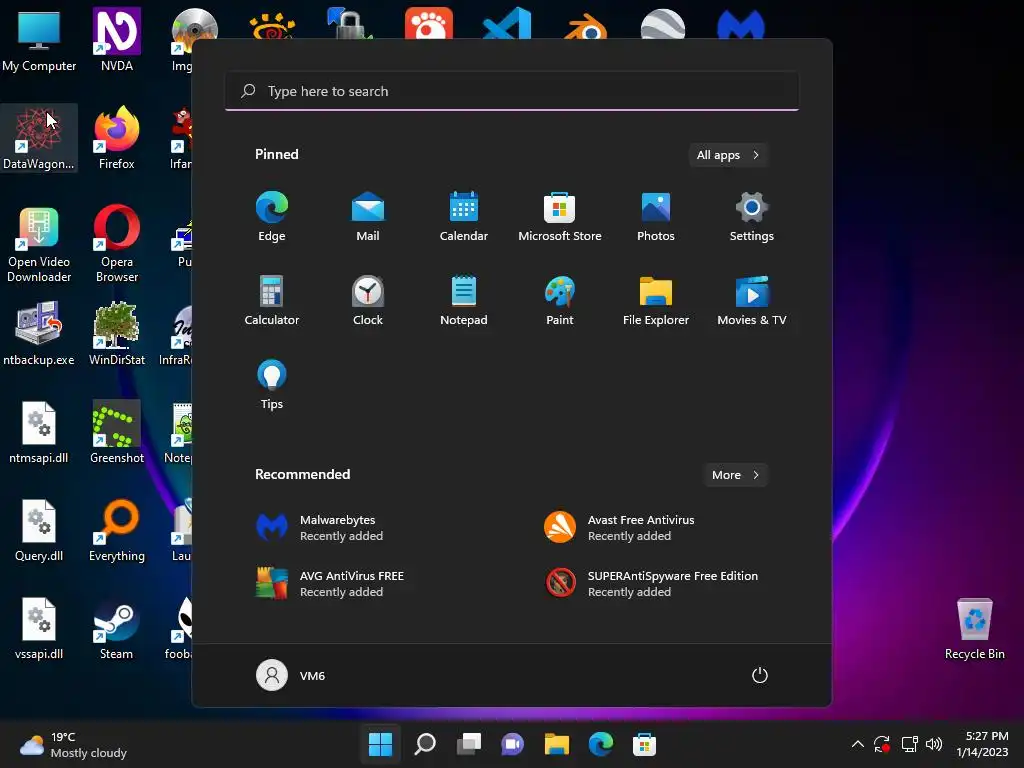Launch Movies & TV

pyautogui.click(x=752, y=301)
